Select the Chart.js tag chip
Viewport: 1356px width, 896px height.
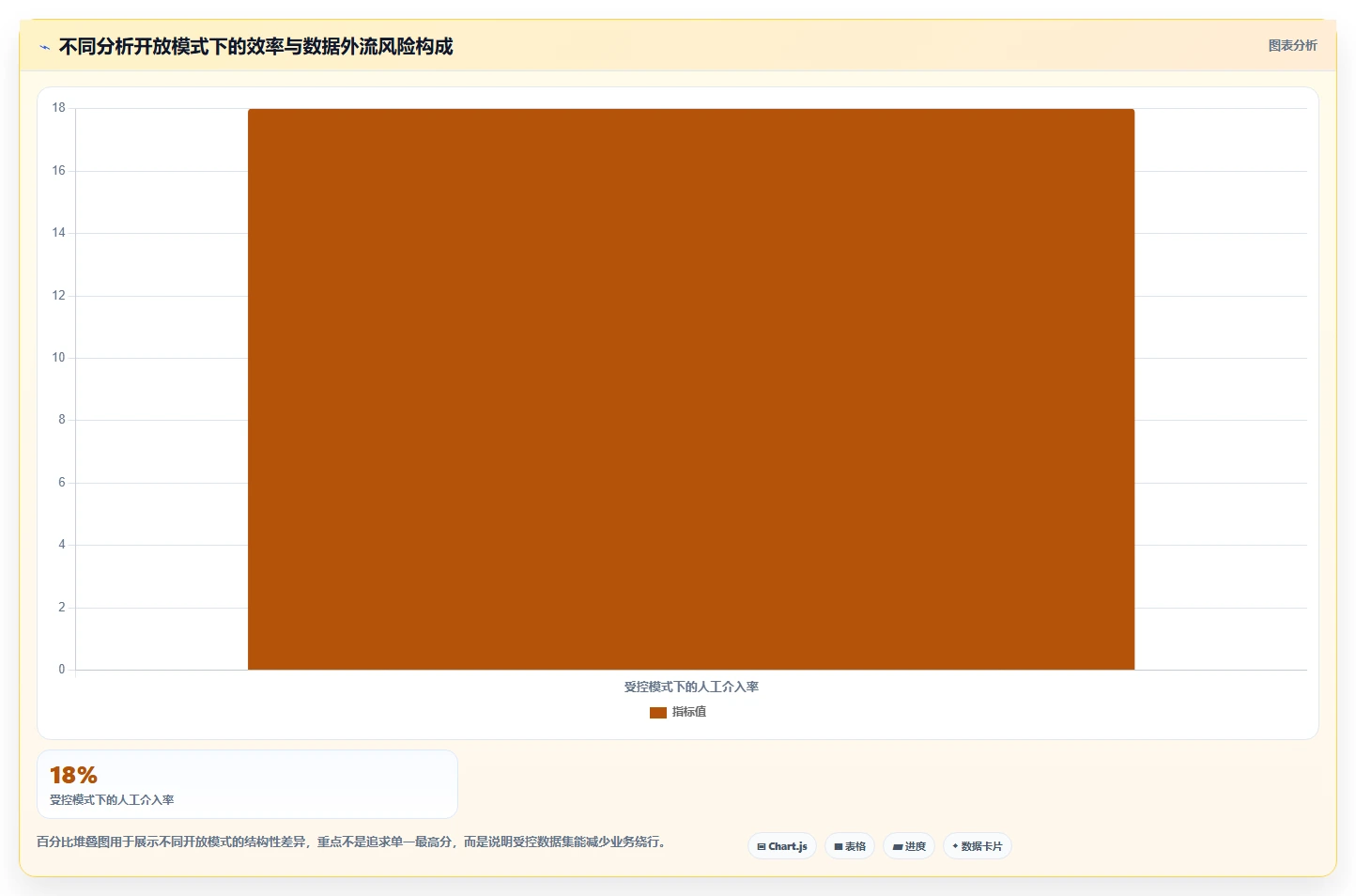[x=782, y=846]
